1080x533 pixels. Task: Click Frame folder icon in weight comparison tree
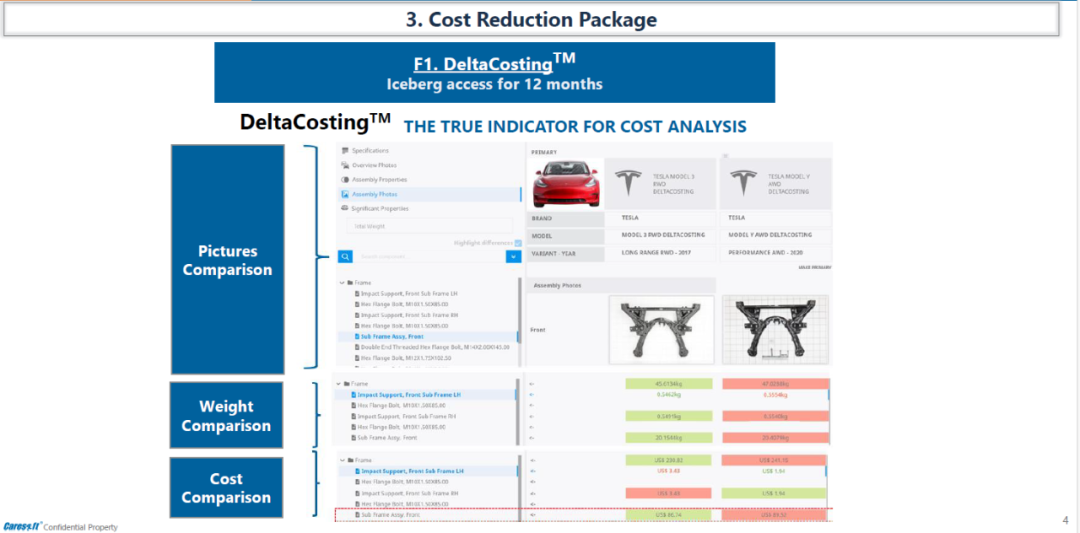[346, 384]
